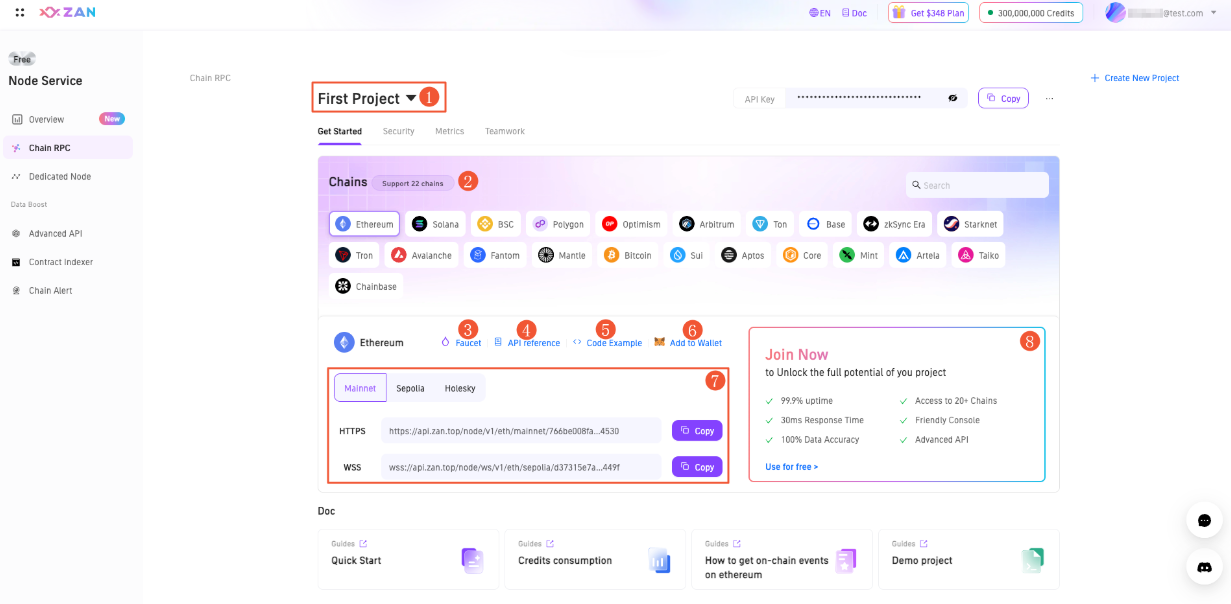
Task: Reveal the hidden API key with eye icon
Action: click(x=953, y=98)
